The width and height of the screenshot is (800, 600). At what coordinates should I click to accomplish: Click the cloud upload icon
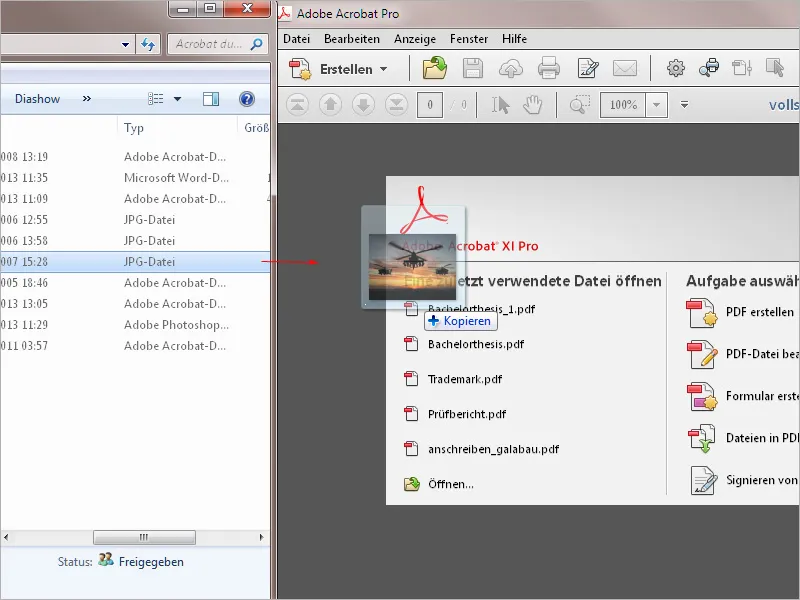click(511, 68)
